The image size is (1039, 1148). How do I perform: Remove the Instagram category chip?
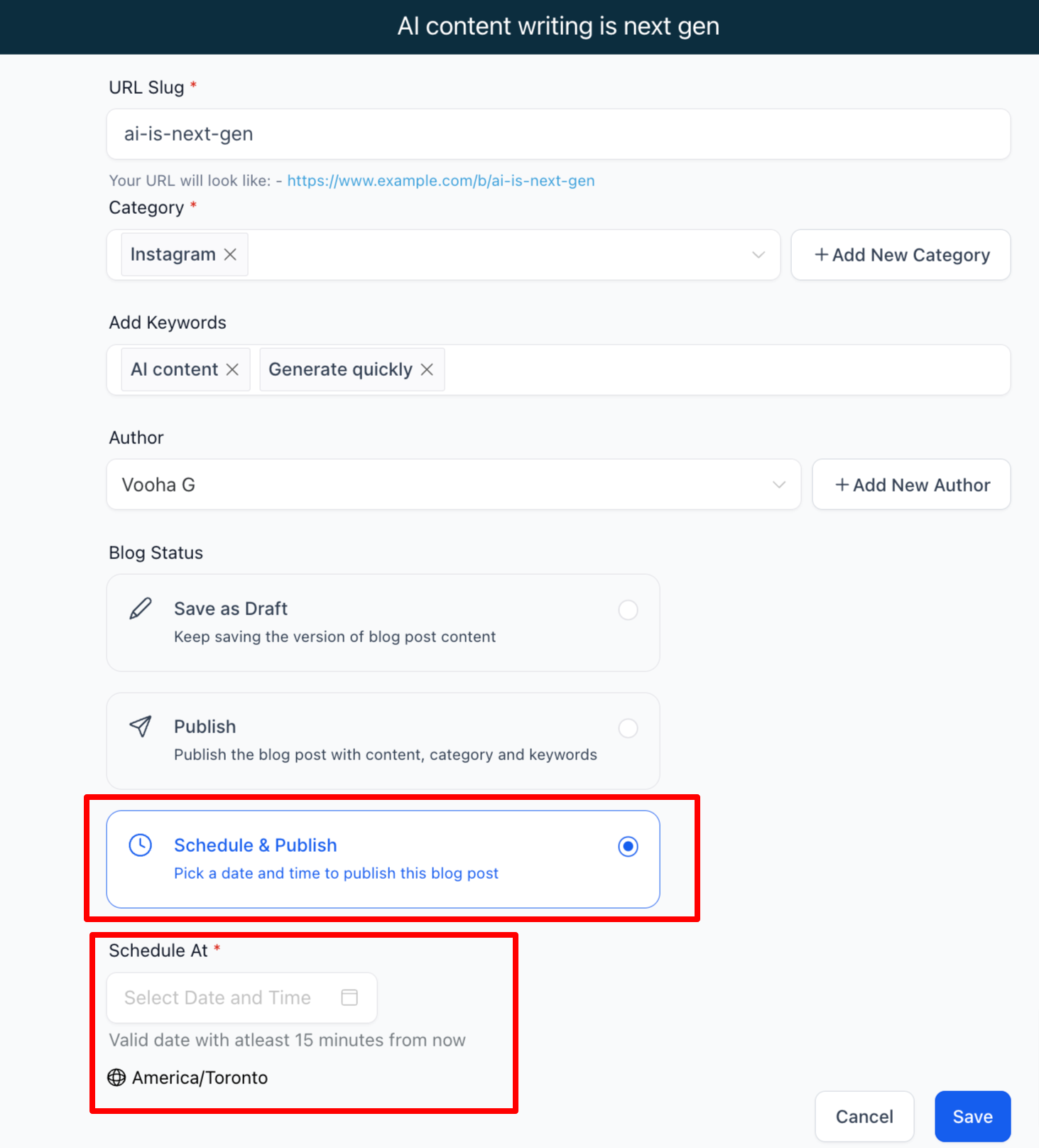(230, 254)
